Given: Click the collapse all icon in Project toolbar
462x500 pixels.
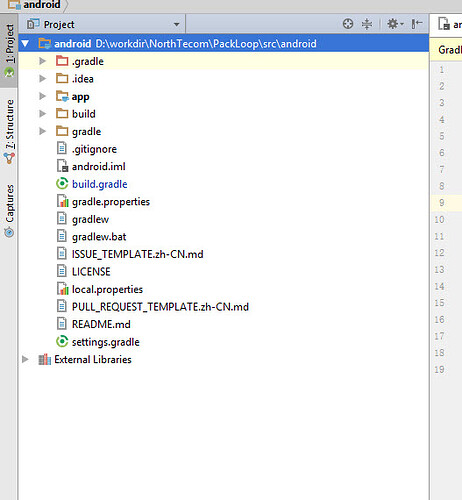Looking at the screenshot, I should pyautogui.click(x=367, y=24).
